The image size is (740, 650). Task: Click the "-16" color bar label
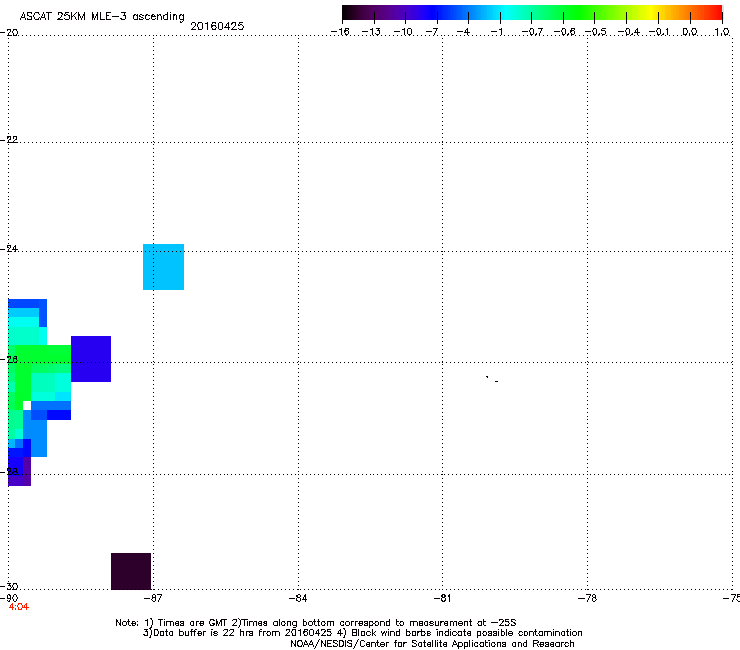pos(340,32)
